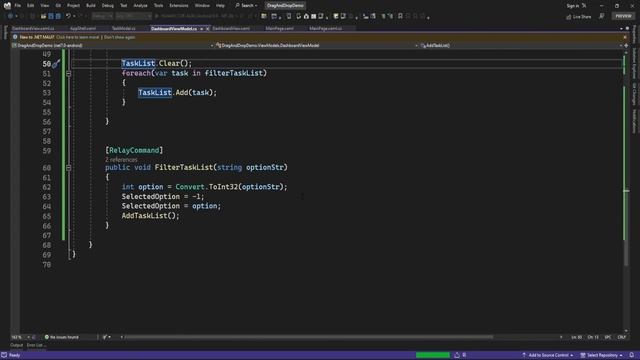
Task: Open the File menu
Action: point(18,6)
